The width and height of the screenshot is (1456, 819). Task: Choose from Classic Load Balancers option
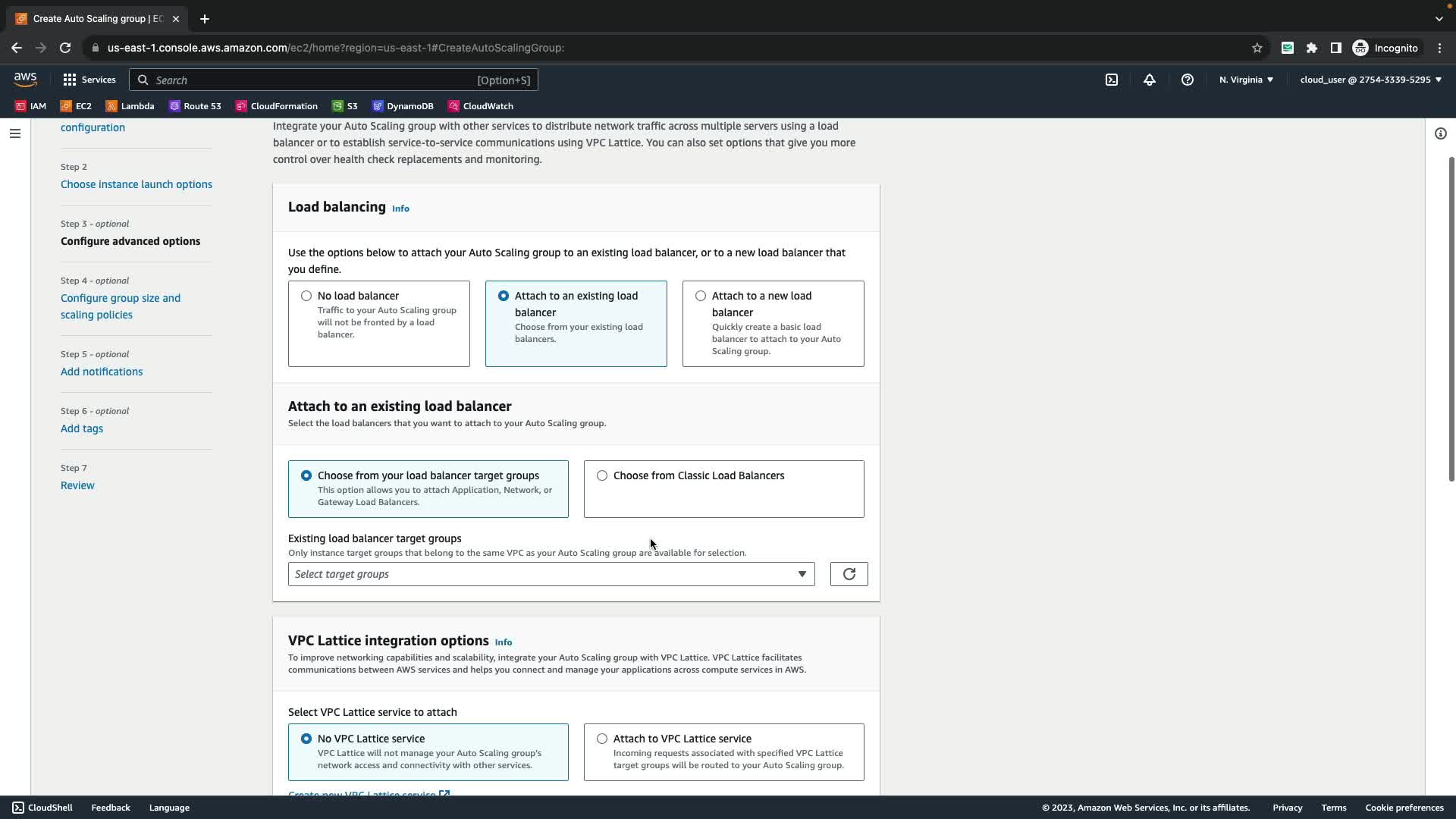click(x=602, y=475)
